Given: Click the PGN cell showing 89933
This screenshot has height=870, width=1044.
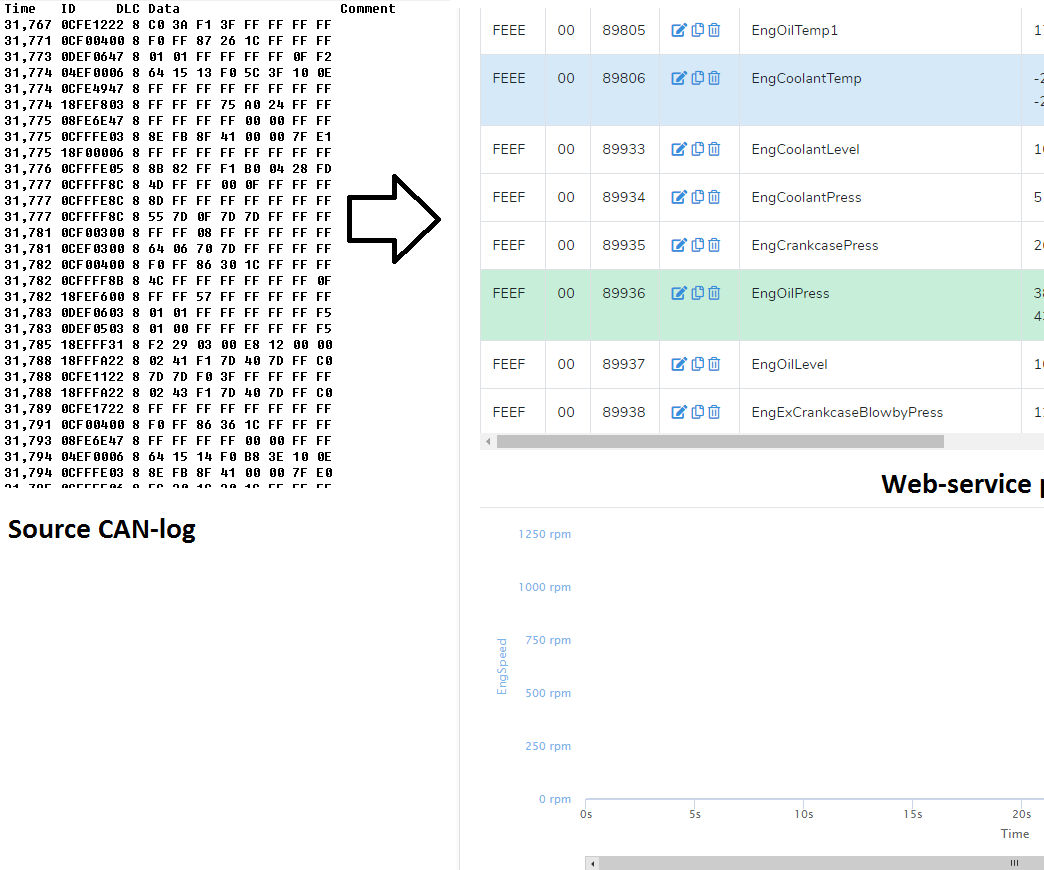Looking at the screenshot, I should tap(624, 149).
